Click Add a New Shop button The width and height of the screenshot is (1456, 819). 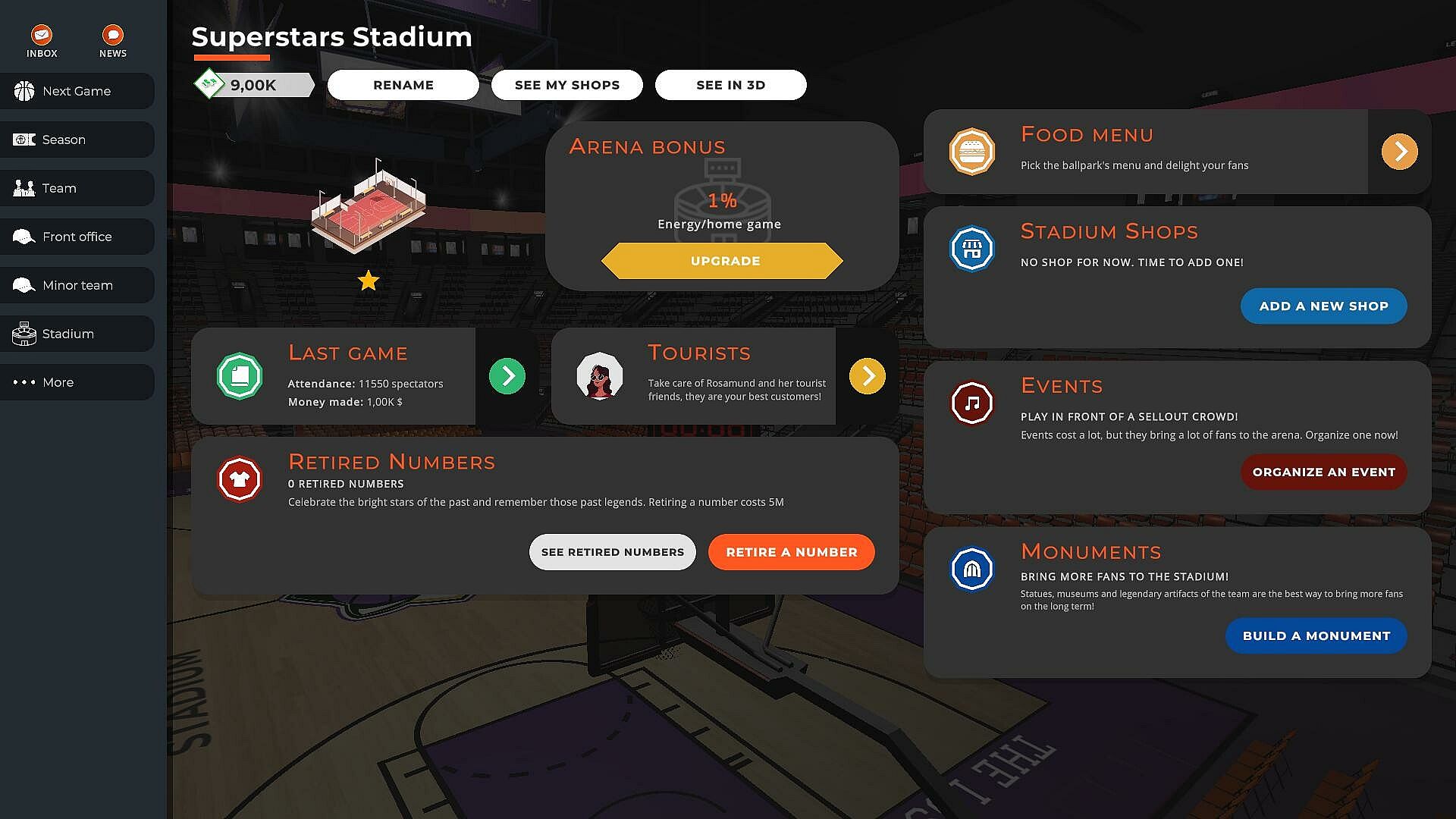(1323, 306)
